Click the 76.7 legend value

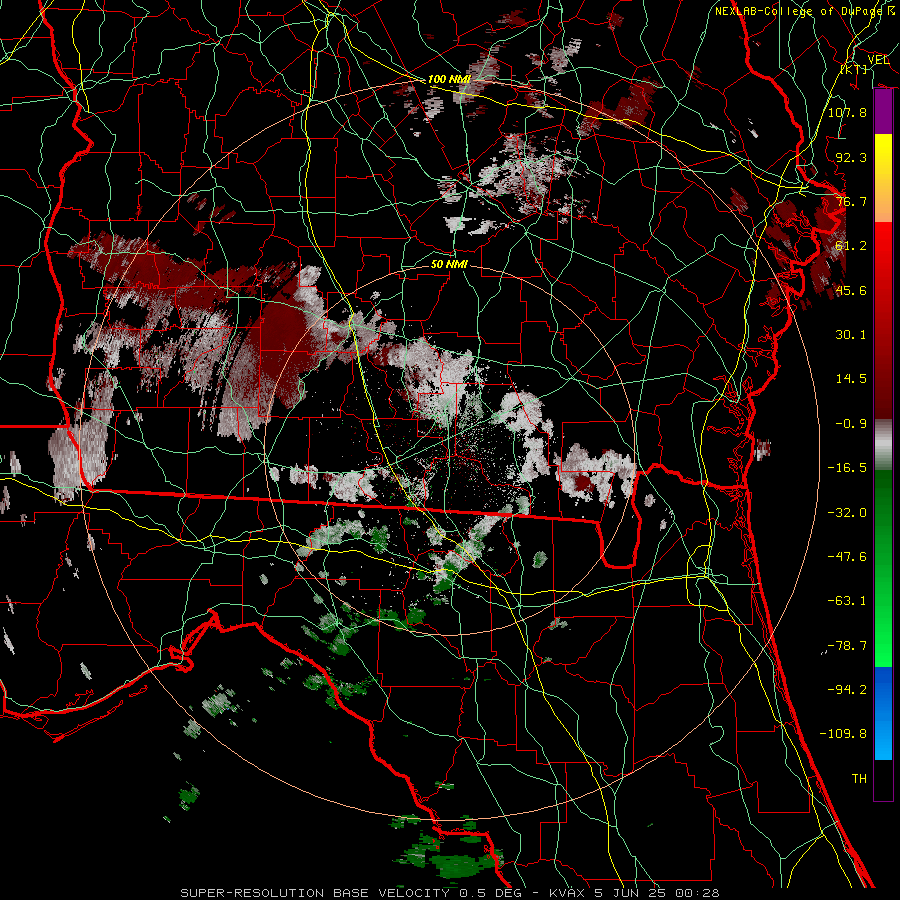(x=851, y=201)
